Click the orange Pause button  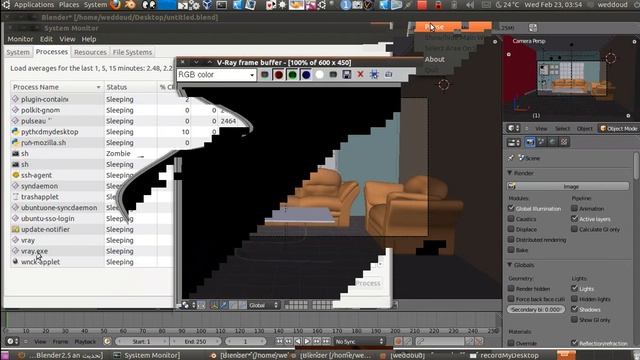(453, 27)
